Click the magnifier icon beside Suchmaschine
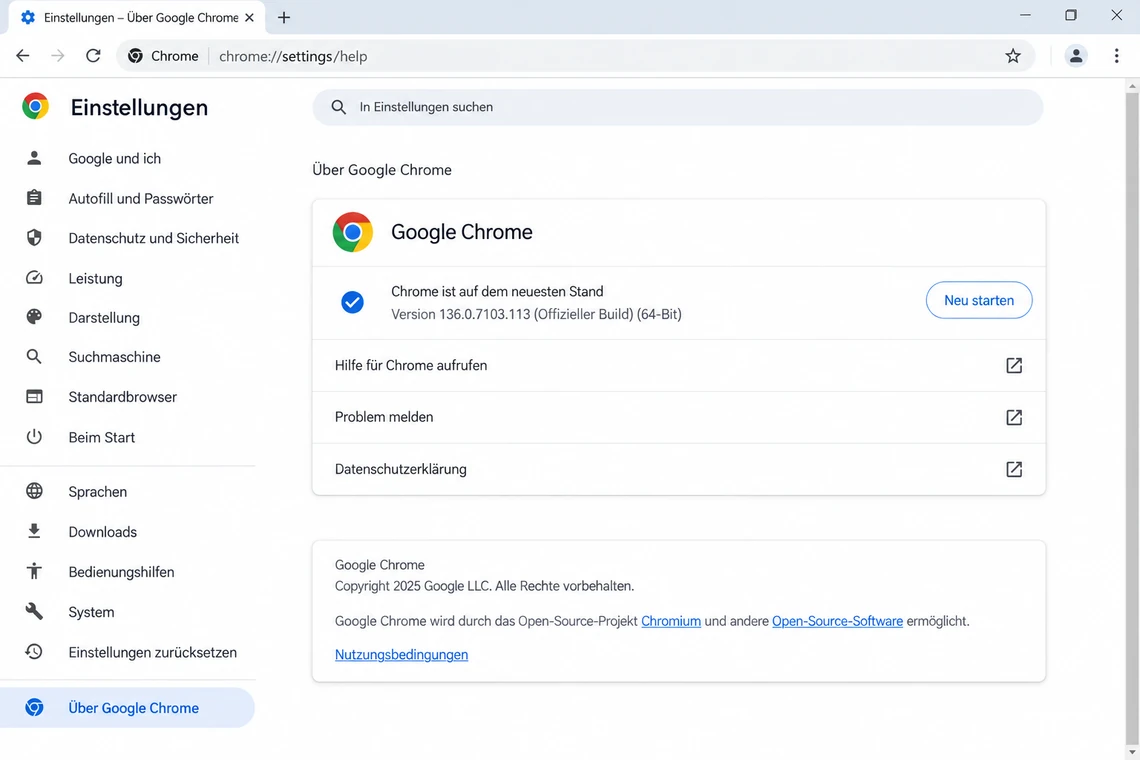The height and width of the screenshot is (760, 1140). tap(34, 356)
